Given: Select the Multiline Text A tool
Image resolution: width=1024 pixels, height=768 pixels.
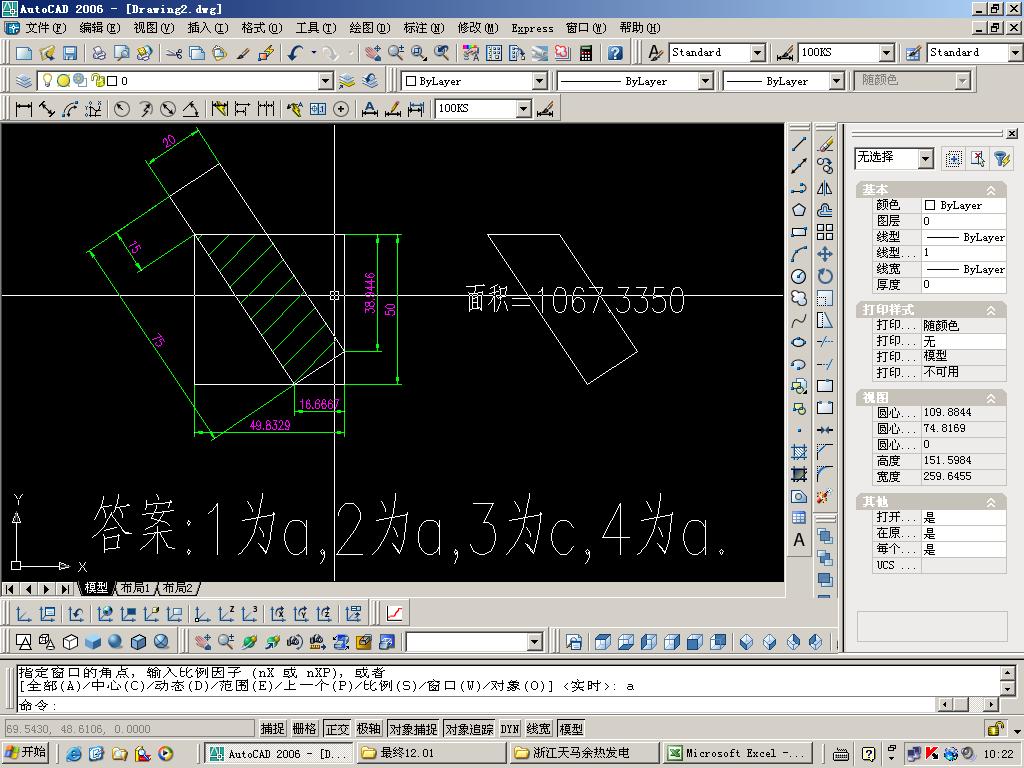Looking at the screenshot, I should pyautogui.click(x=799, y=540).
